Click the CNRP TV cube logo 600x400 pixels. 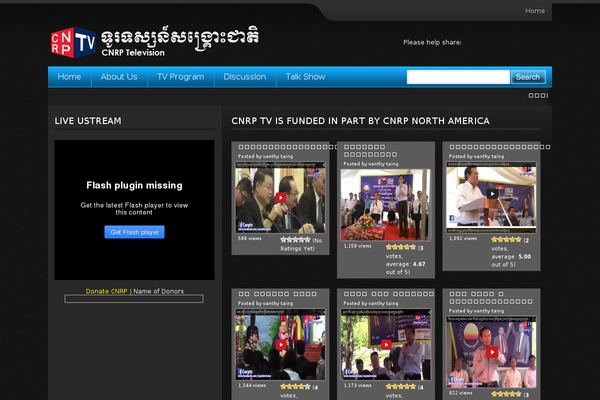click(73, 42)
